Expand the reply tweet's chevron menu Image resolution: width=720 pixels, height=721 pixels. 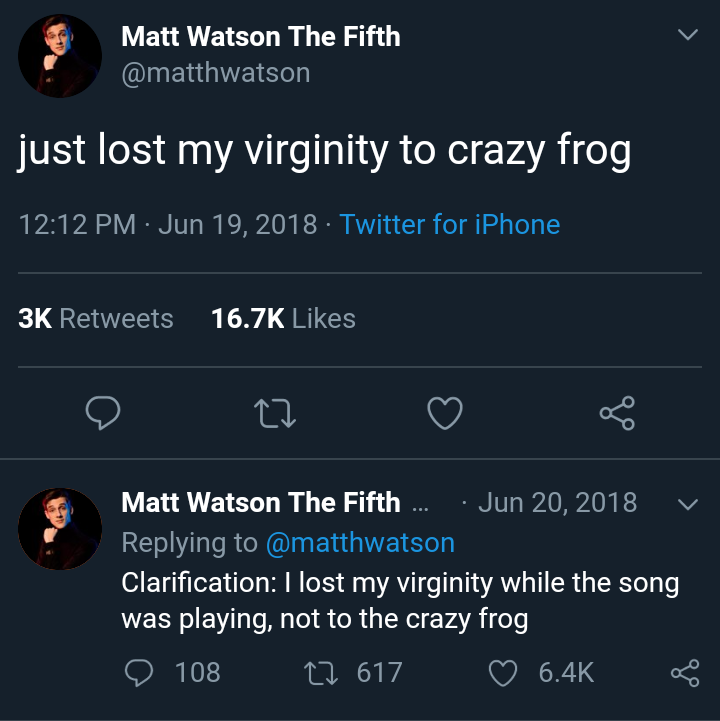[x=687, y=504]
